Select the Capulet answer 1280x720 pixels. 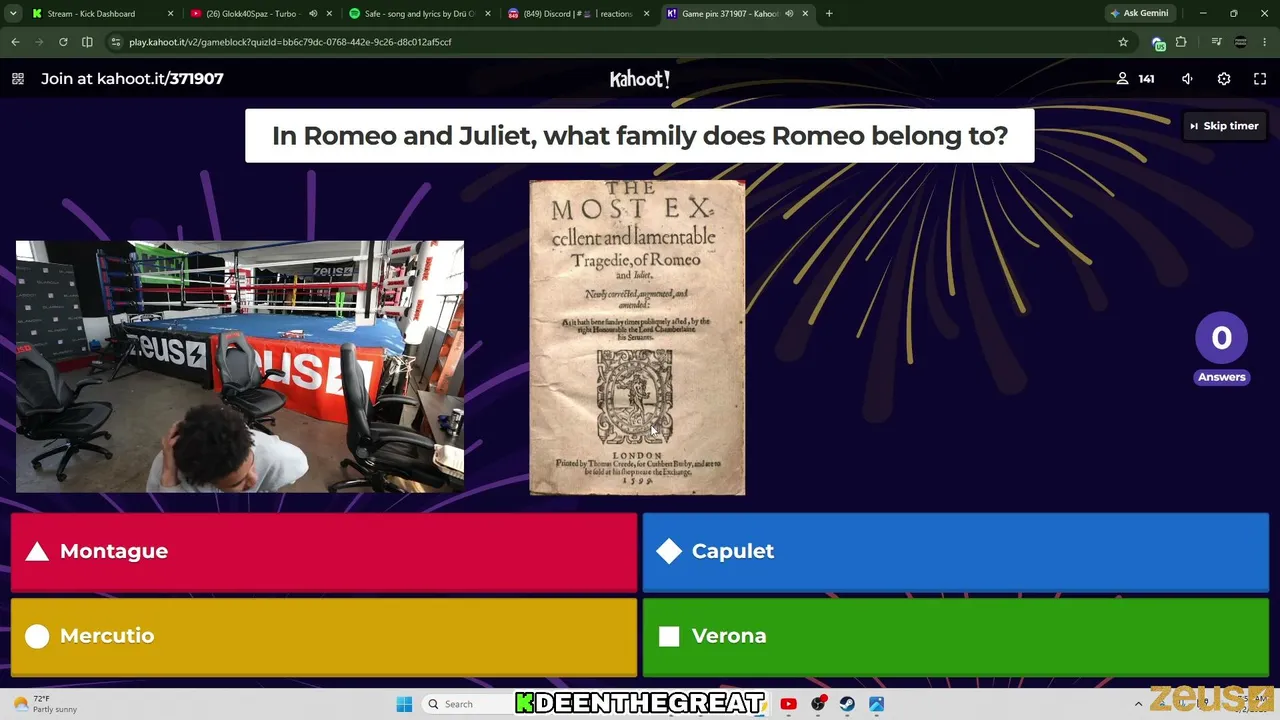click(955, 552)
